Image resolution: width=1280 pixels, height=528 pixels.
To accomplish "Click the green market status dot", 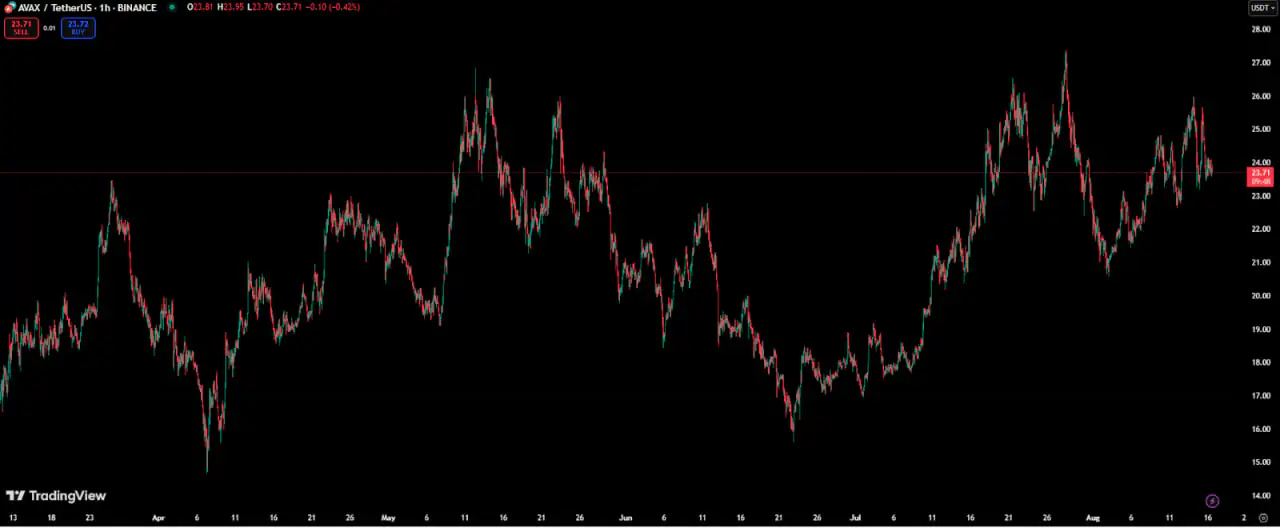I will 172,7.
